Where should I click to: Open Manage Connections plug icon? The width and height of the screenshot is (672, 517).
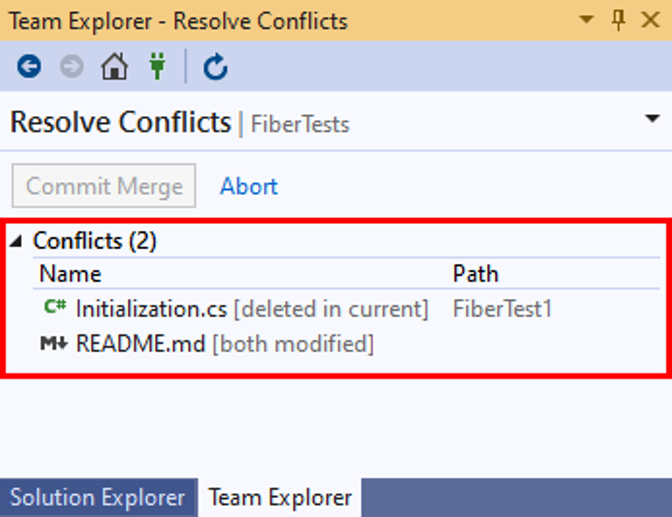point(157,66)
